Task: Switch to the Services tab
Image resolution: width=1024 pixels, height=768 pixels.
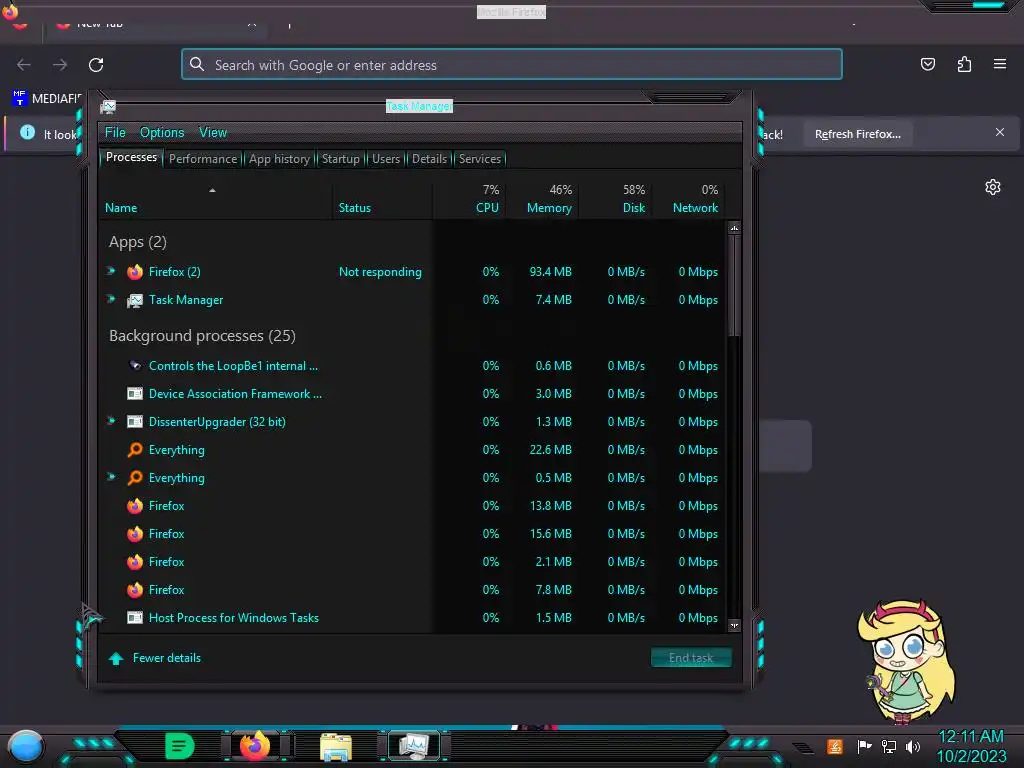Action: (x=480, y=159)
